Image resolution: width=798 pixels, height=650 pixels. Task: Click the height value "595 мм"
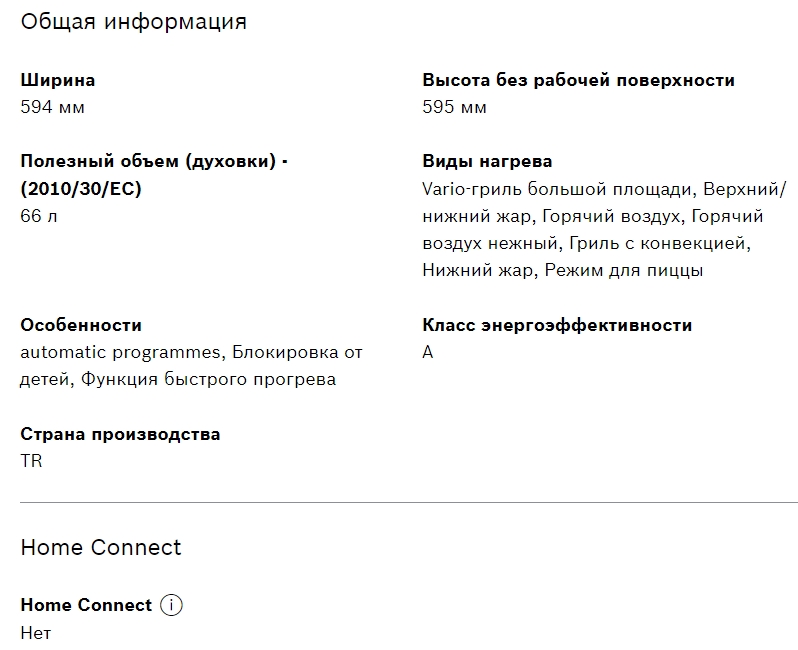(x=455, y=107)
